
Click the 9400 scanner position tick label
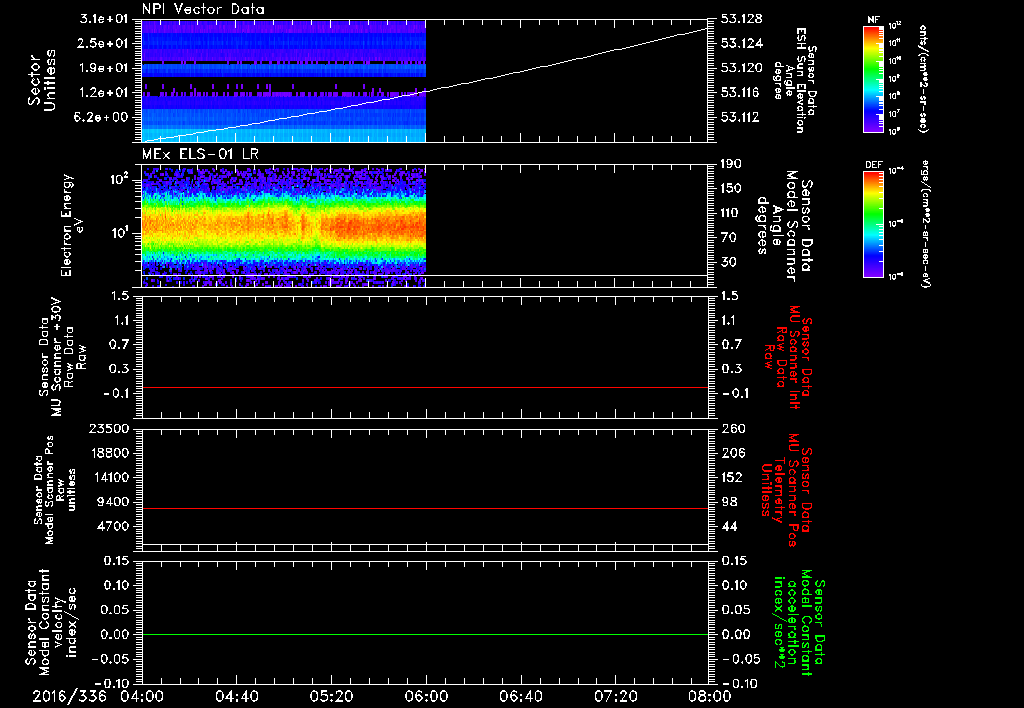click(x=112, y=502)
